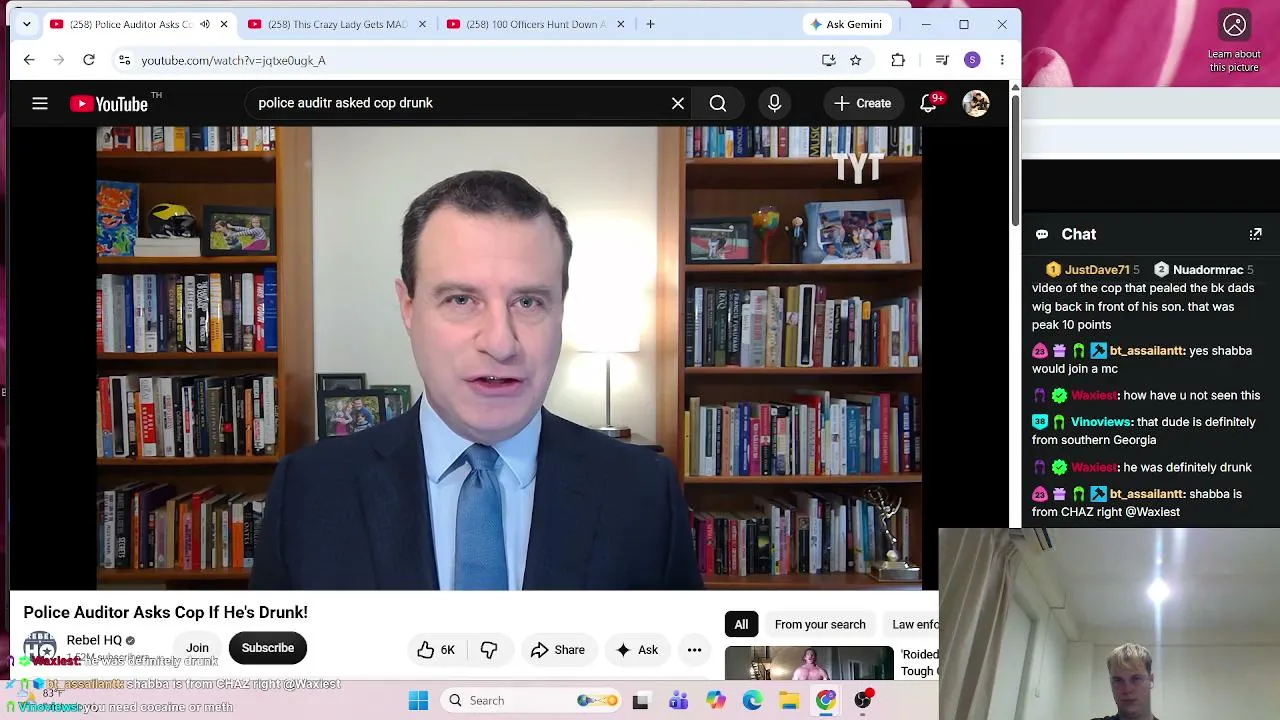Viewport: 1280px width, 720px height.
Task: Open Ask Gemini in Chrome
Action: pyautogui.click(x=846, y=24)
